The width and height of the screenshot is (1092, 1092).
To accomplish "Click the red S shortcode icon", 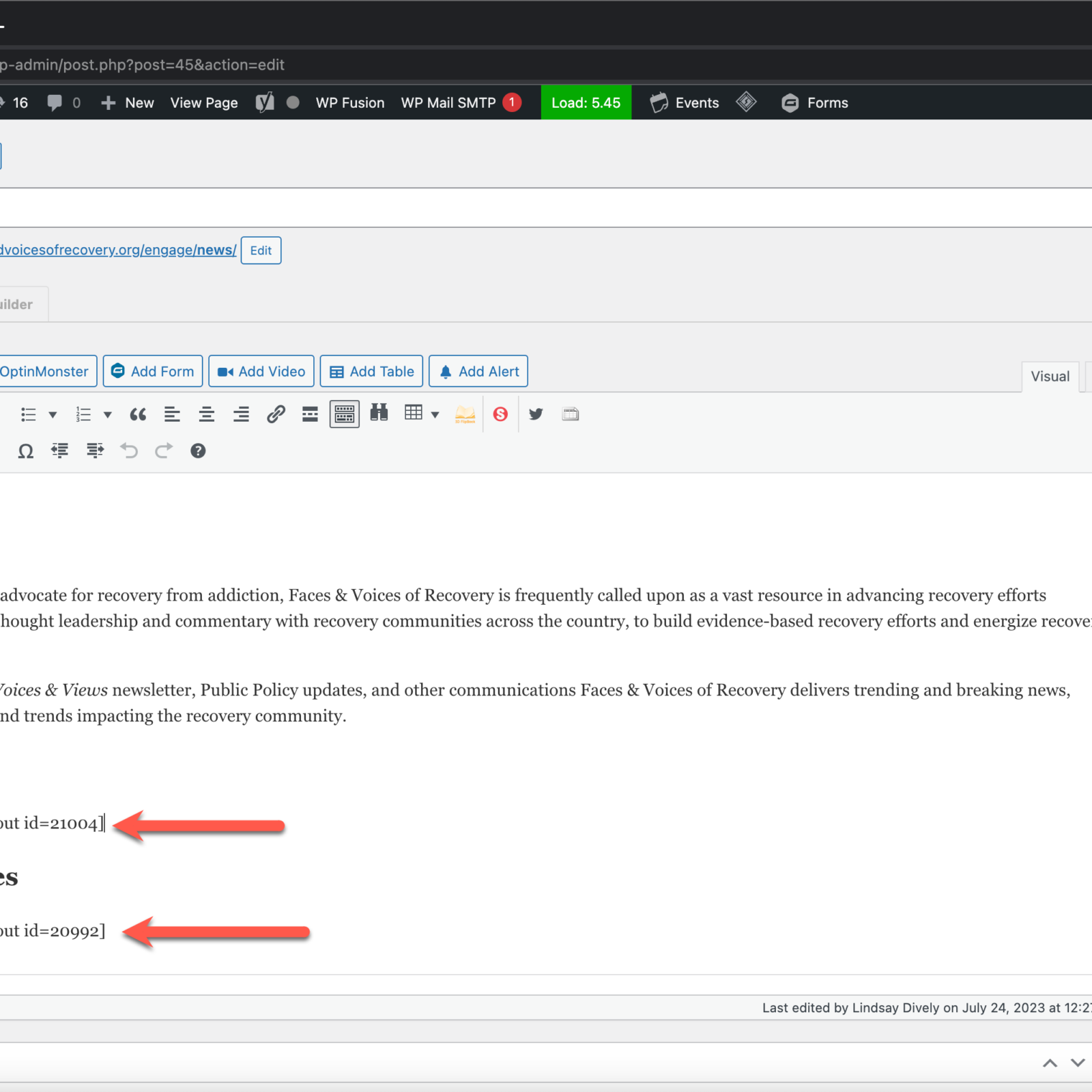I will [500, 414].
